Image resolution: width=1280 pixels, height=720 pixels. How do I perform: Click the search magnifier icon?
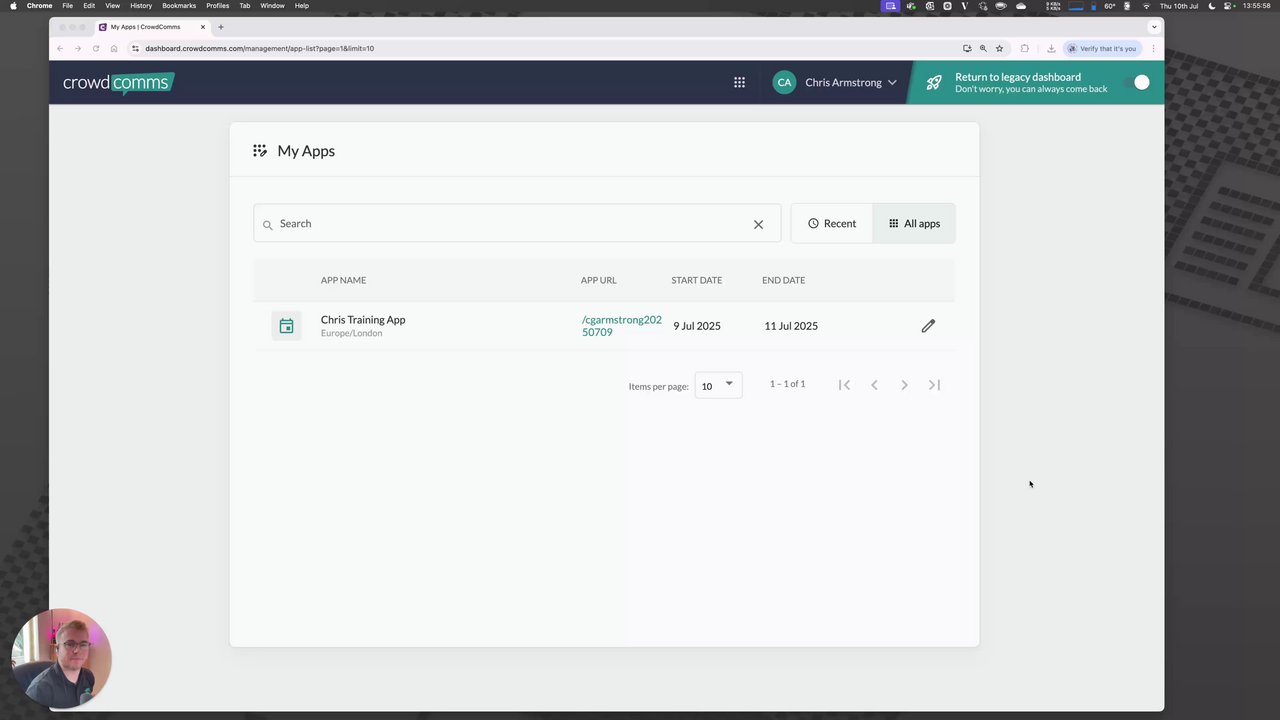coord(267,225)
